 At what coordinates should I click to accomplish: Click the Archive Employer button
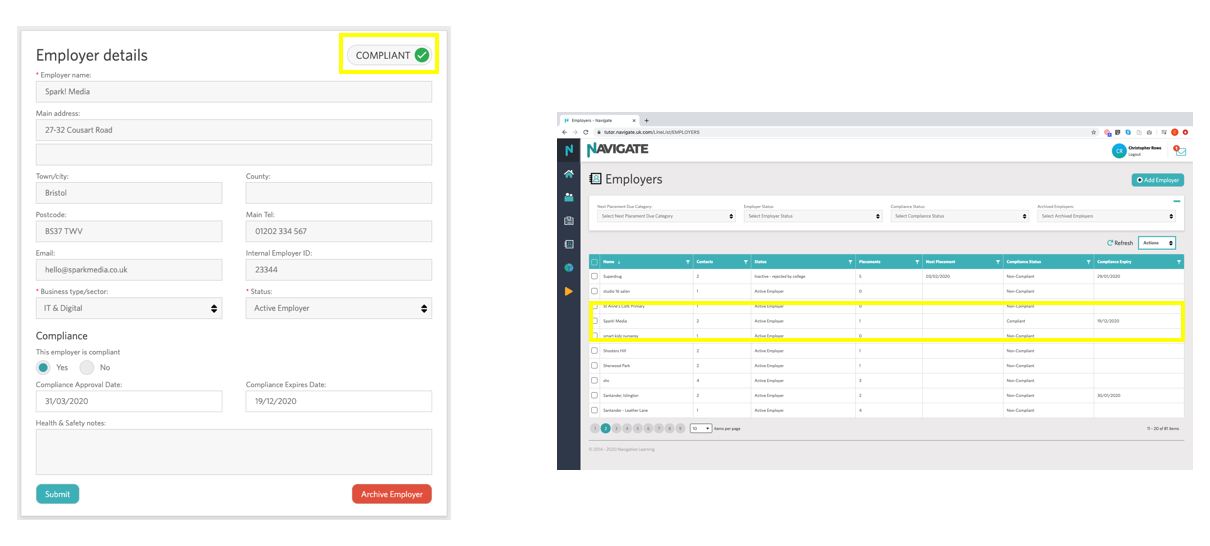pos(392,494)
